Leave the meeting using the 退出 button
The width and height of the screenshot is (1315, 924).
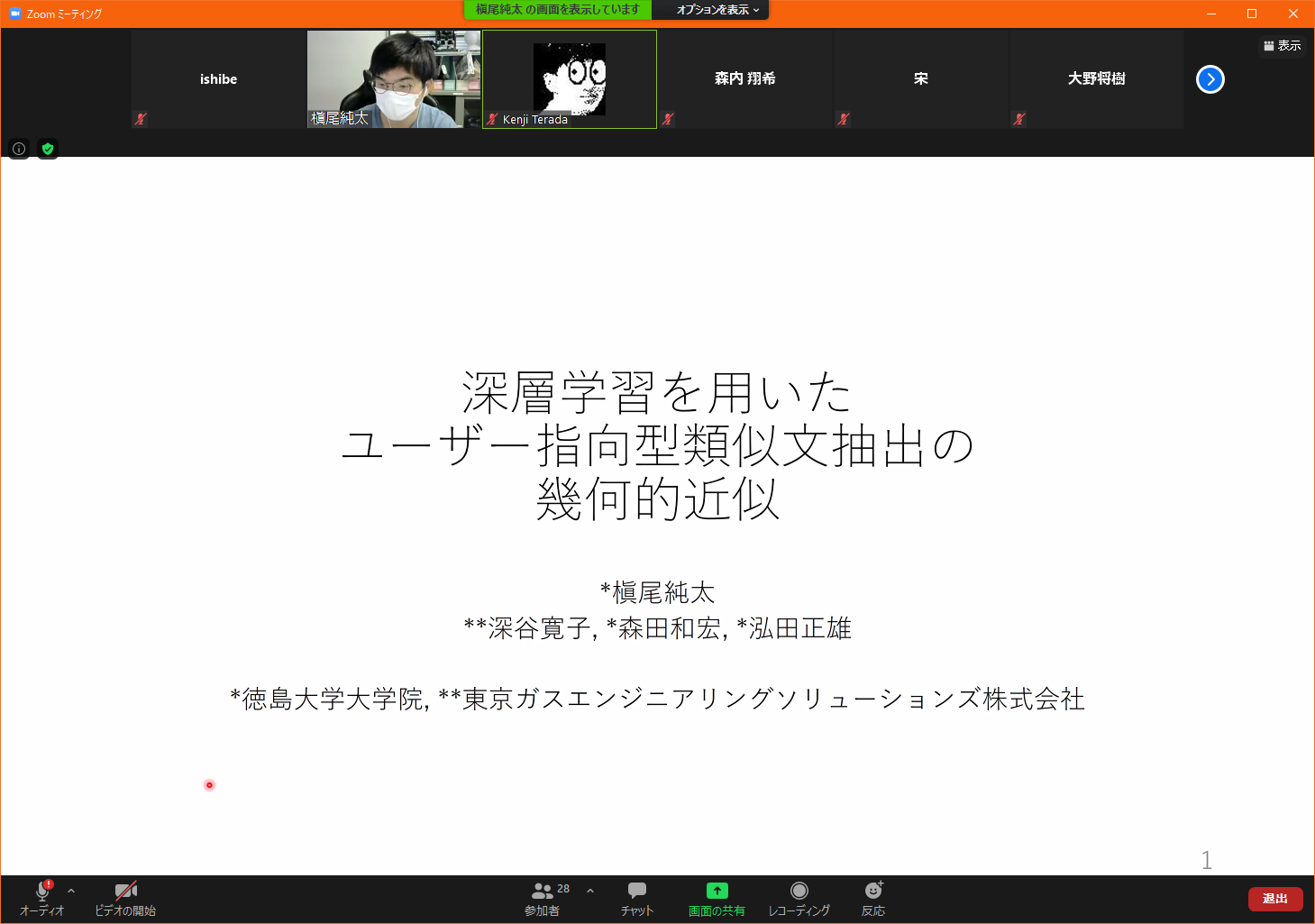pyautogui.click(x=1274, y=898)
